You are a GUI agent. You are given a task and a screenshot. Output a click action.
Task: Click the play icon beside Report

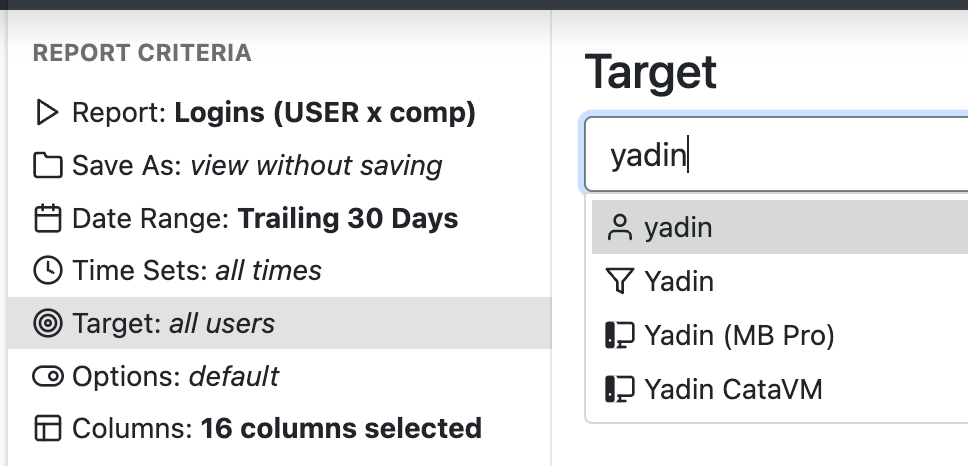click(x=47, y=113)
